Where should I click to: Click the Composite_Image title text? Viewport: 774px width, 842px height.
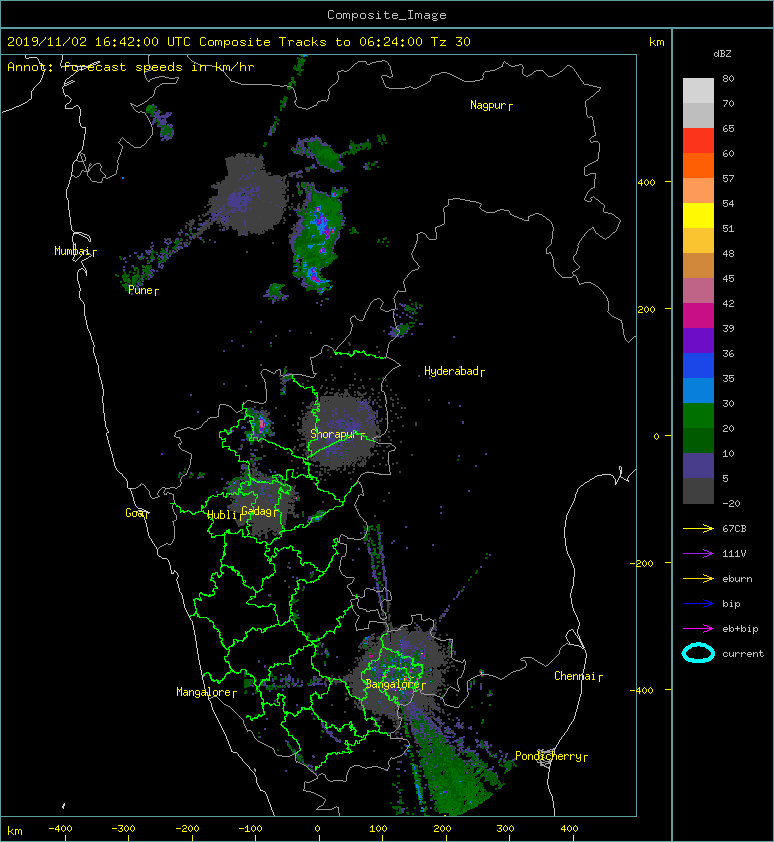click(x=387, y=15)
